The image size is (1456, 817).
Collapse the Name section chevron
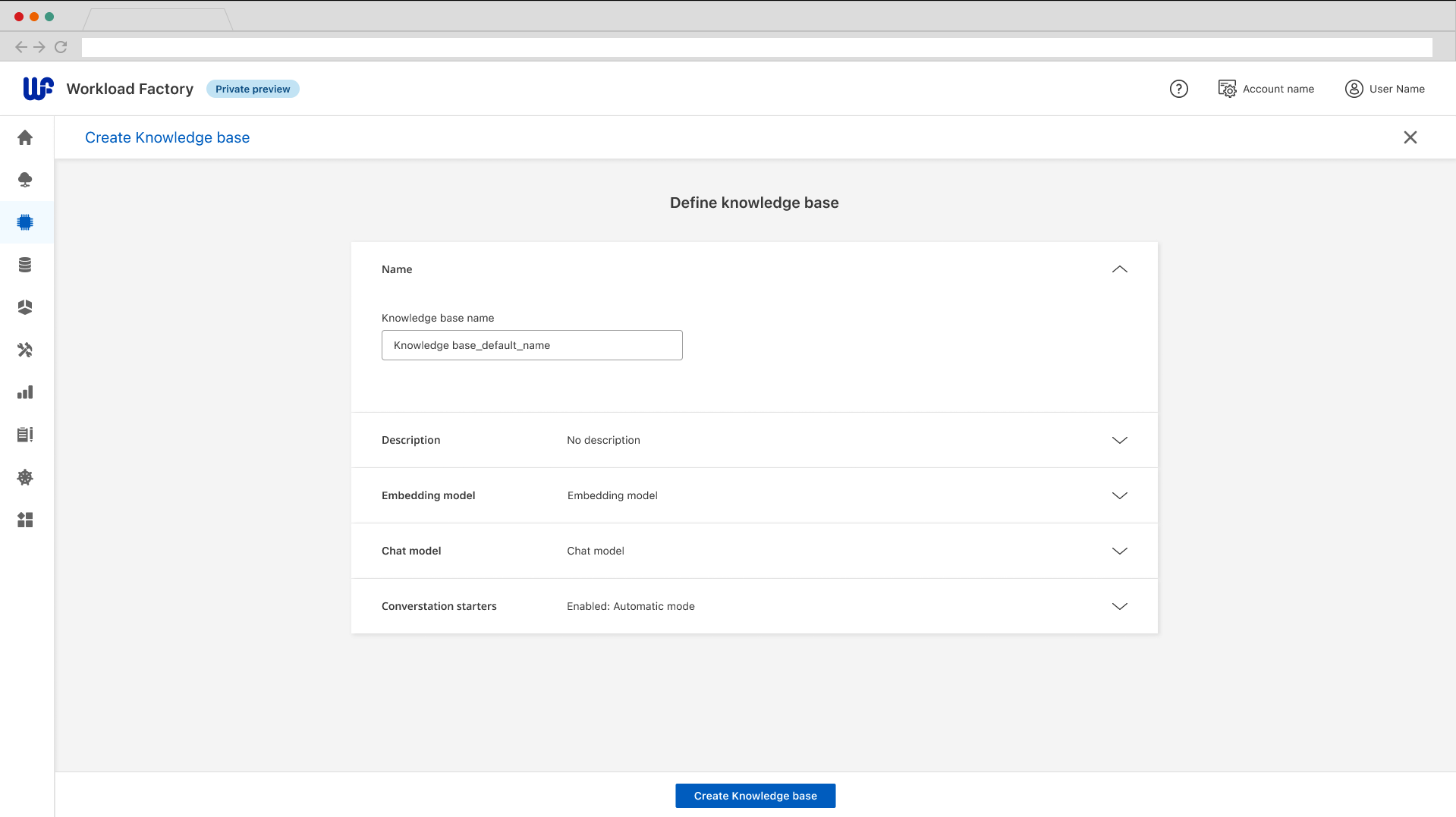click(x=1119, y=269)
